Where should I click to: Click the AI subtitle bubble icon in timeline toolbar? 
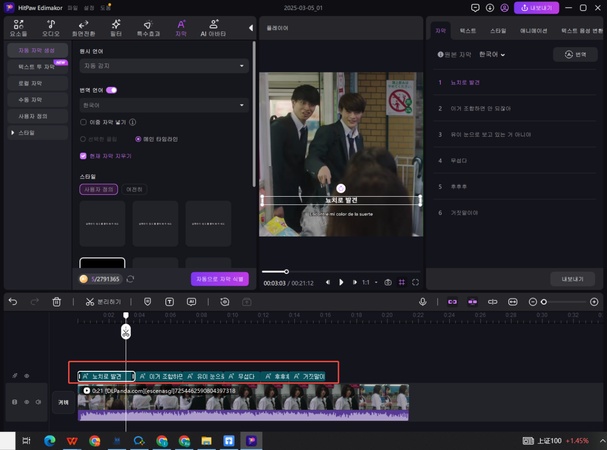(191, 302)
